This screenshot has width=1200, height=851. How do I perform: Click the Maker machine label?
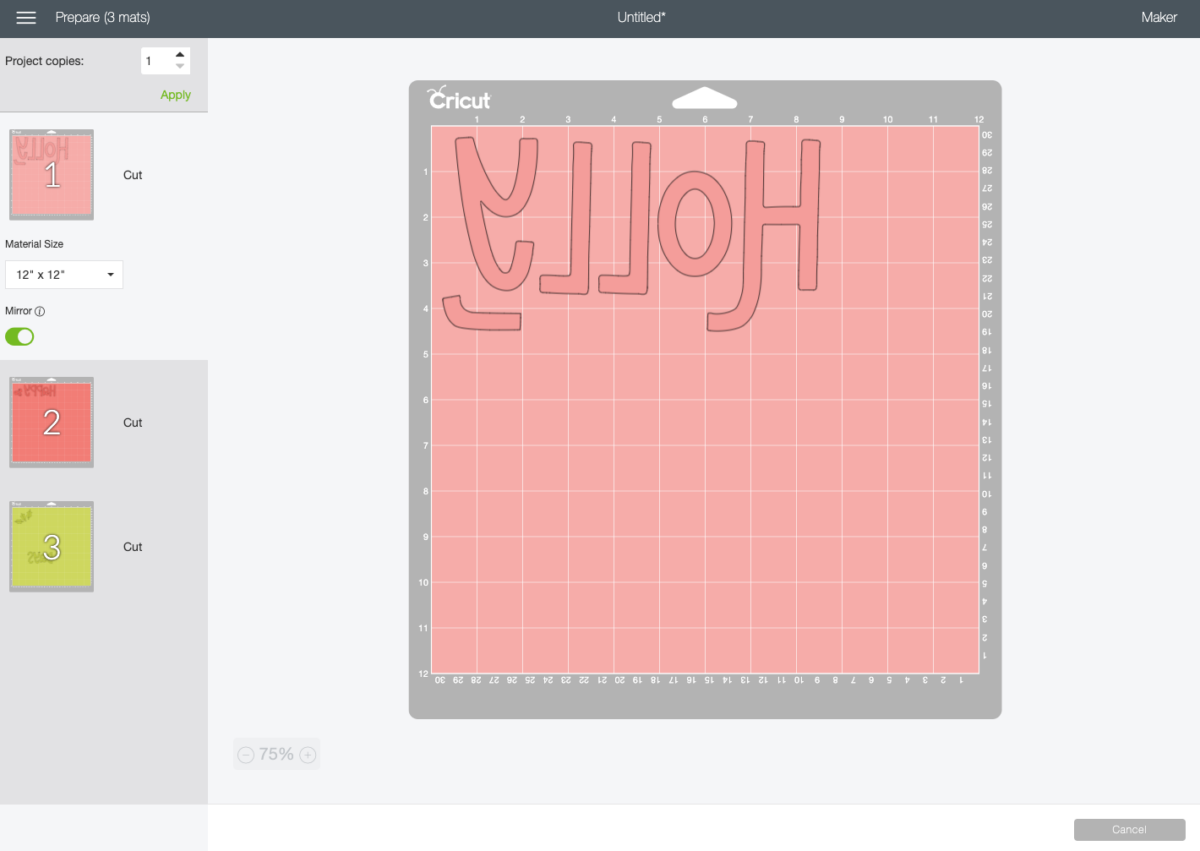(1159, 18)
